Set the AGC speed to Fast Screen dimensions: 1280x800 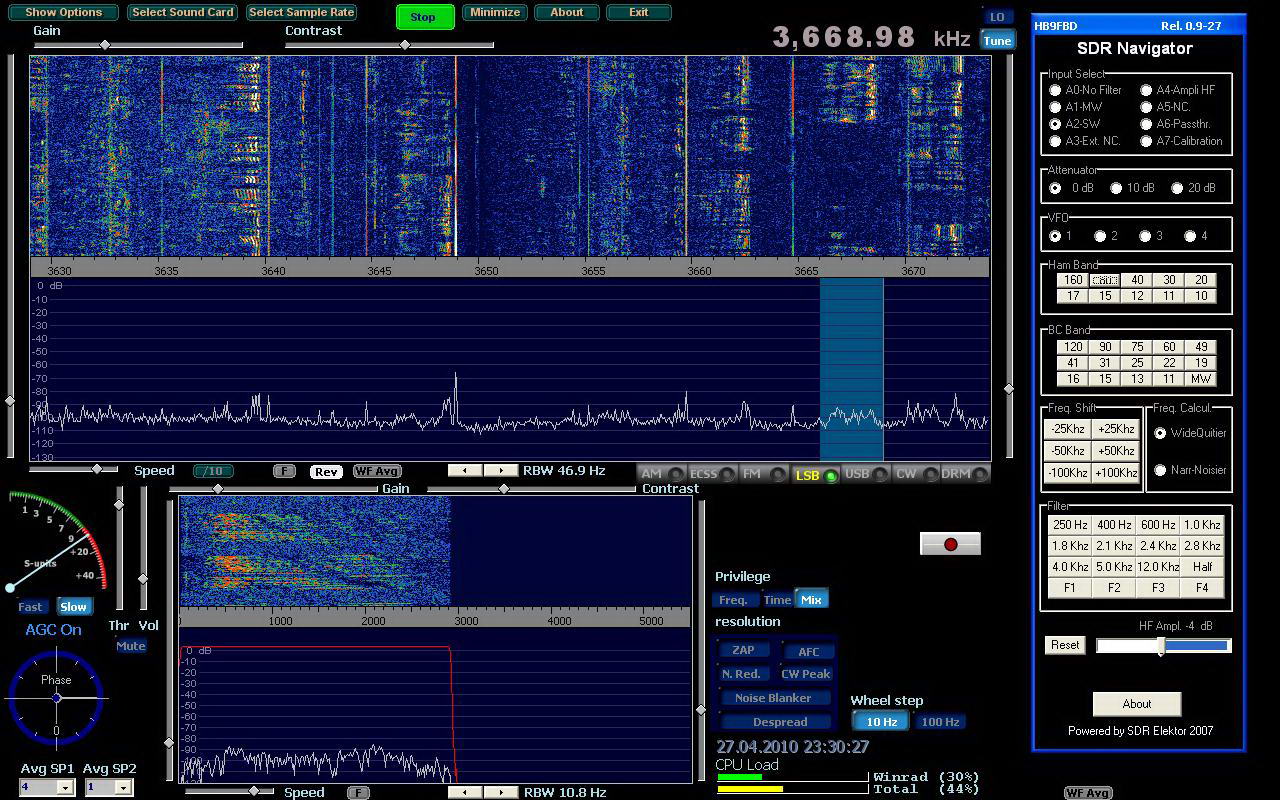click(30, 607)
